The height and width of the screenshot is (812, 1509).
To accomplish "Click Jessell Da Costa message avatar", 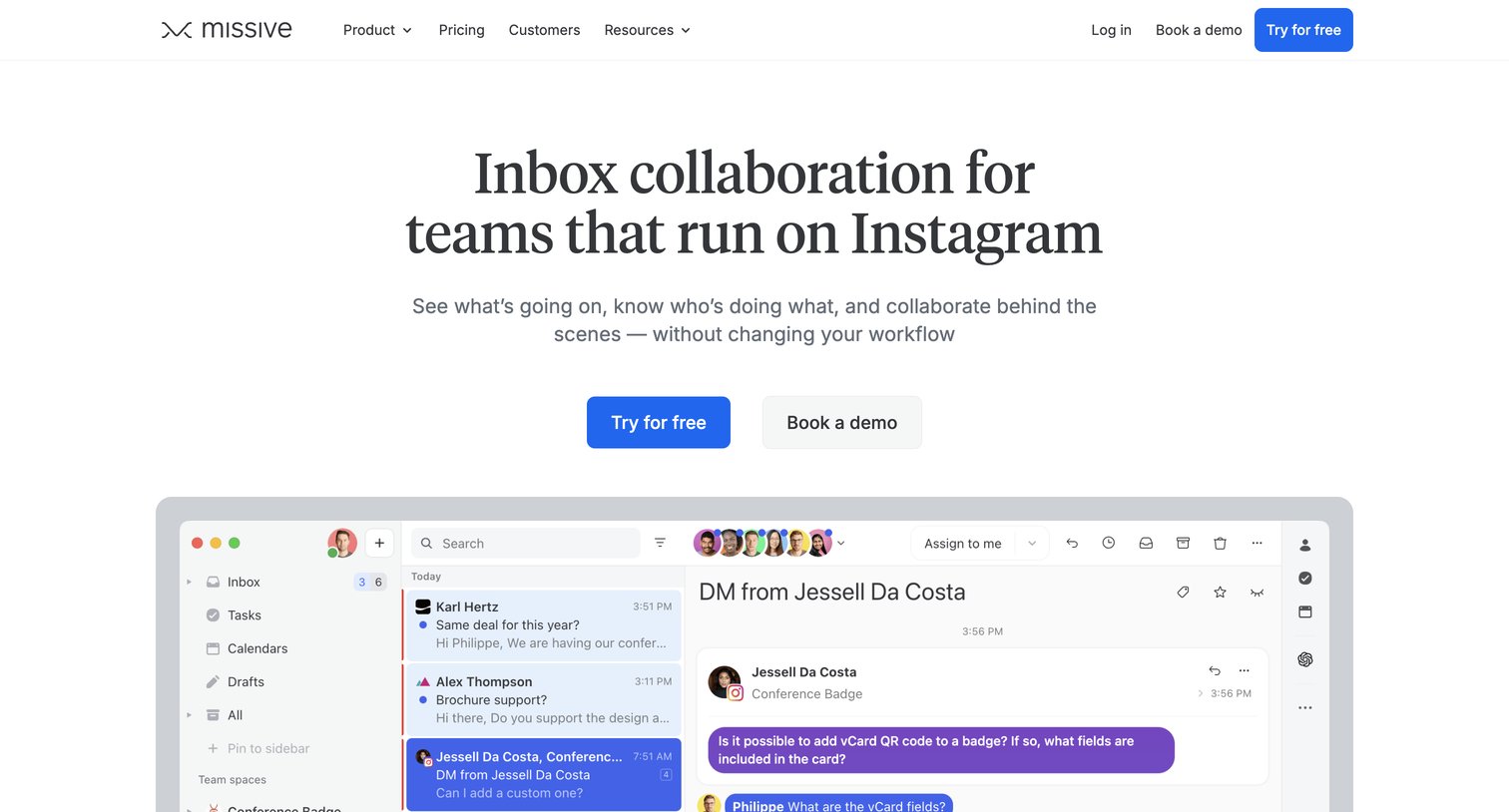I will tap(725, 682).
